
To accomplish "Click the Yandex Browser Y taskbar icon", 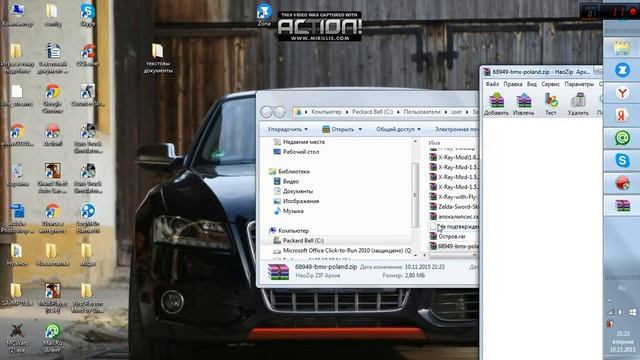I will (x=622, y=93).
